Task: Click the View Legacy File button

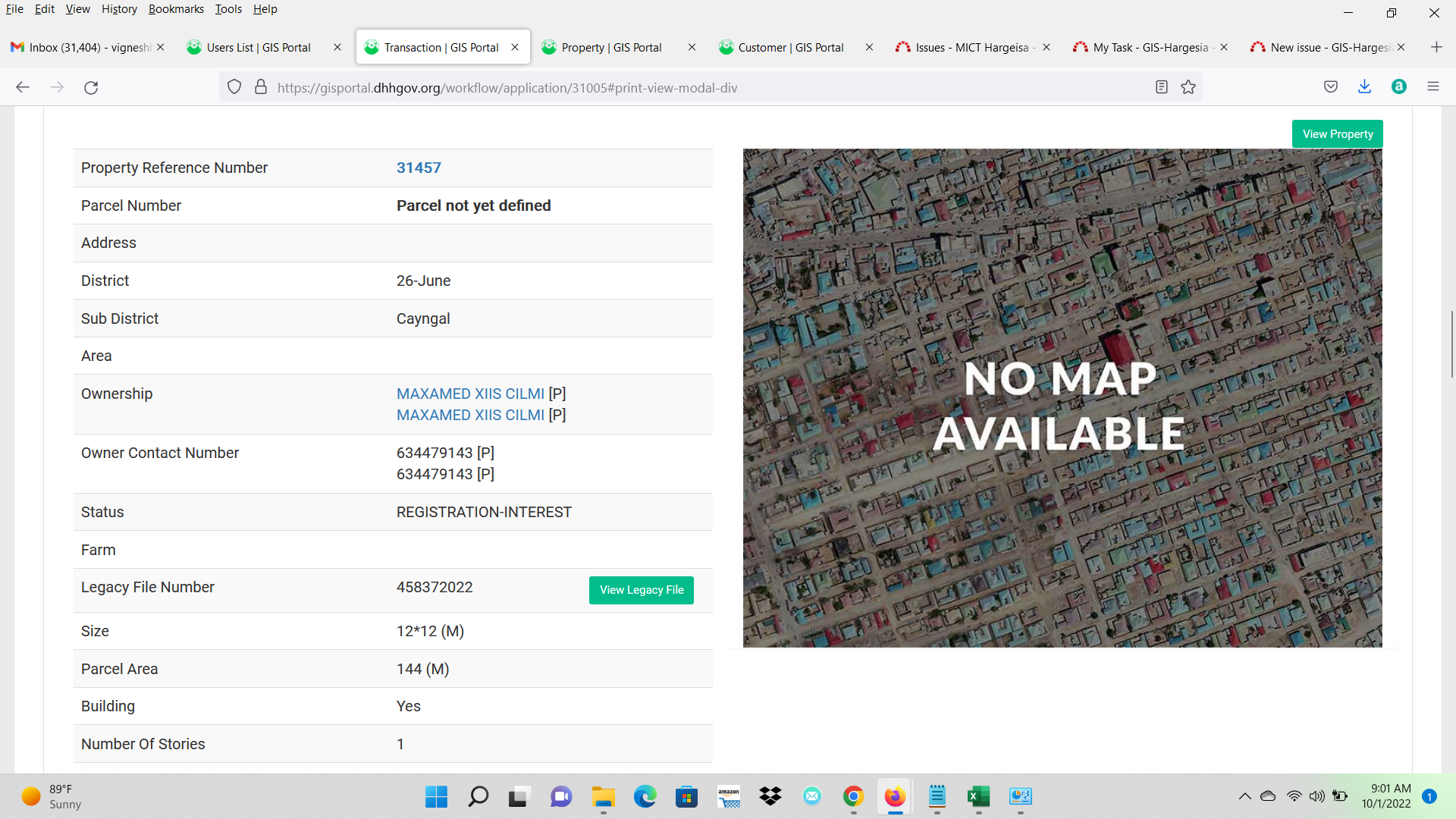Action: 642,590
